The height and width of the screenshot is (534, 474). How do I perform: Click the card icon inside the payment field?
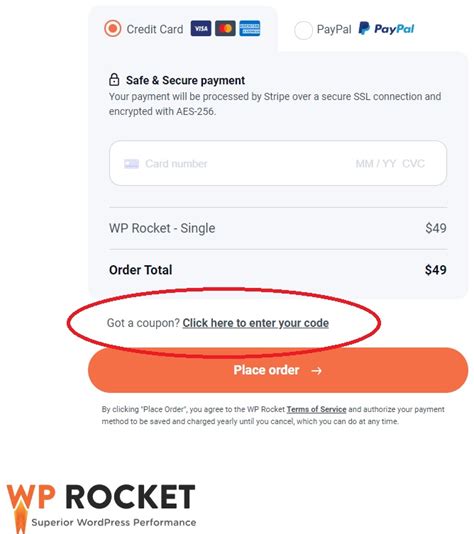click(x=131, y=164)
